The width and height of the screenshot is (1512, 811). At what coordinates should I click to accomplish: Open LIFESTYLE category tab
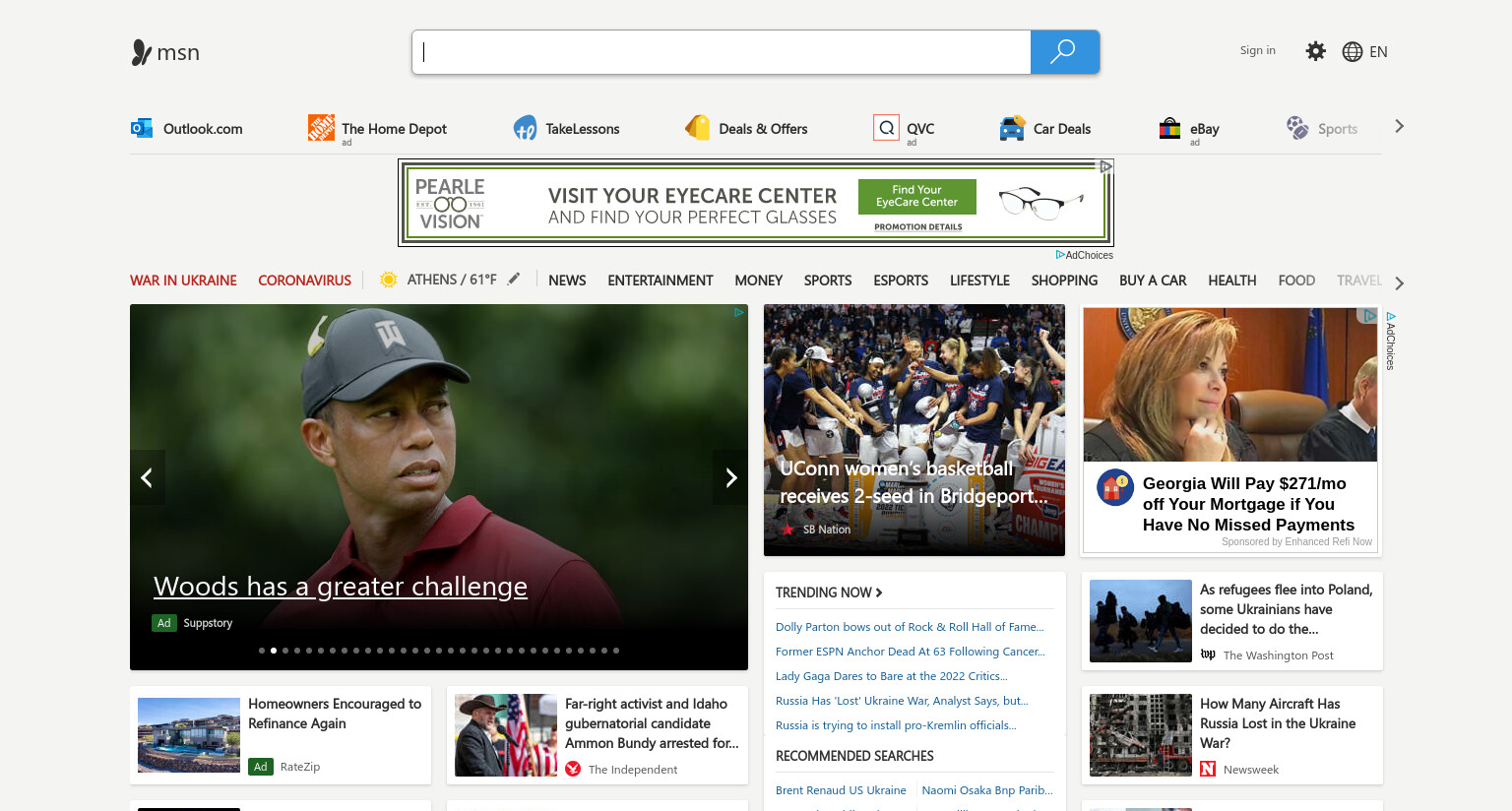(979, 281)
